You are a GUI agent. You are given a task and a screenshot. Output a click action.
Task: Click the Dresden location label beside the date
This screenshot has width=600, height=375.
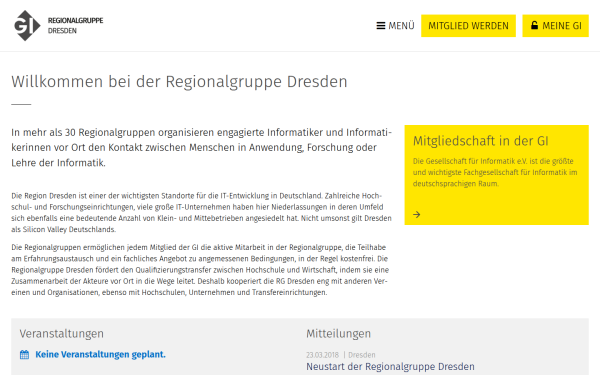pyautogui.click(x=362, y=355)
